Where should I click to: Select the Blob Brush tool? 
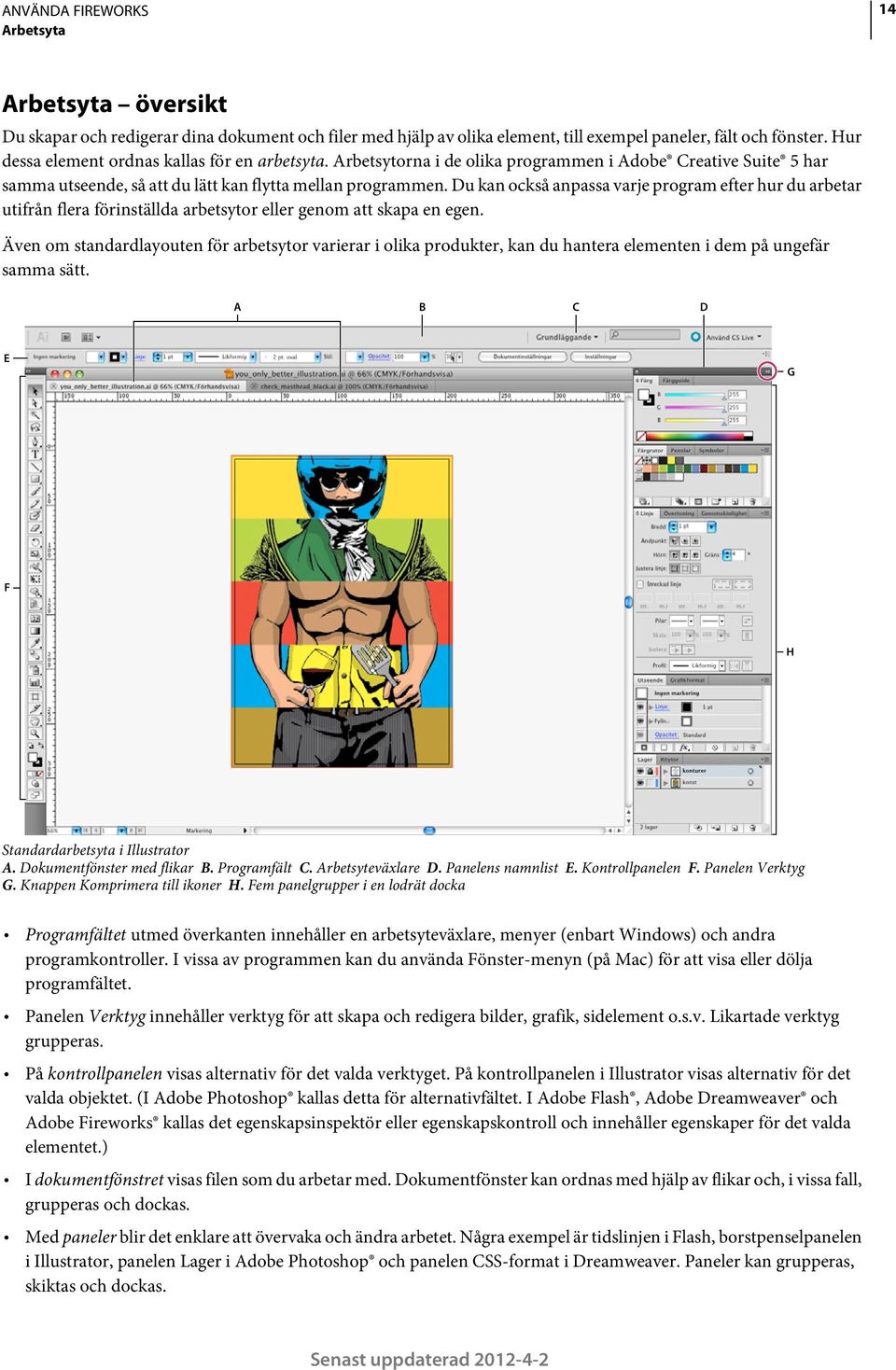pyautogui.click(x=35, y=515)
